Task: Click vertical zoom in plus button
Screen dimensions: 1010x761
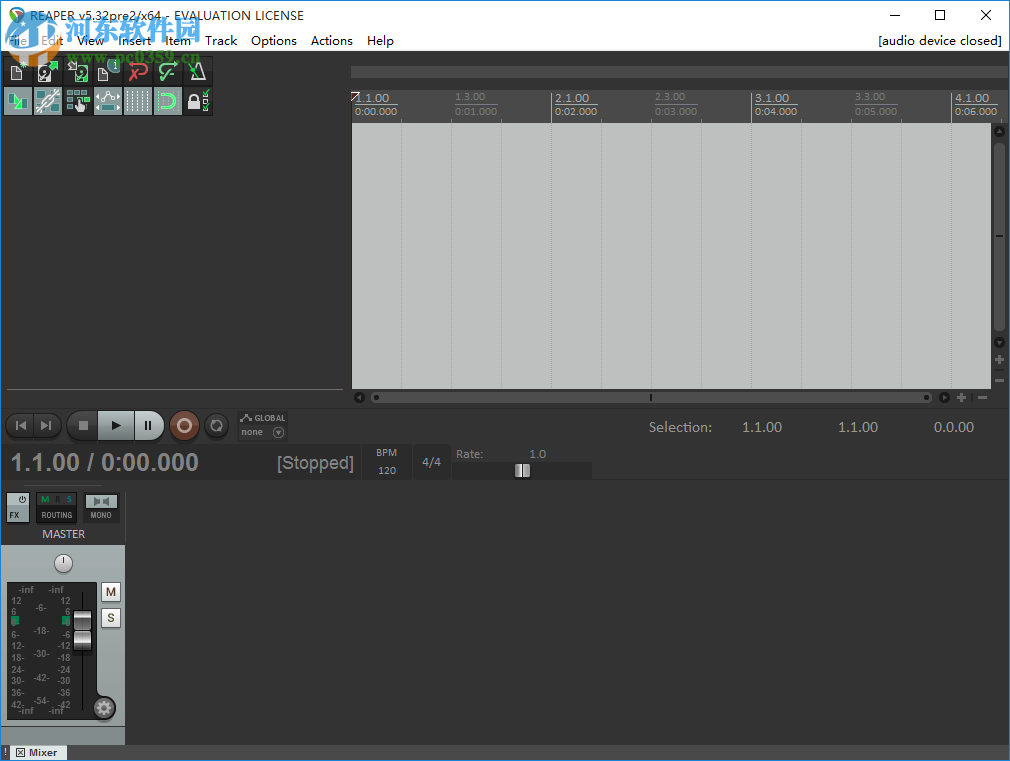Action: coord(1000,360)
